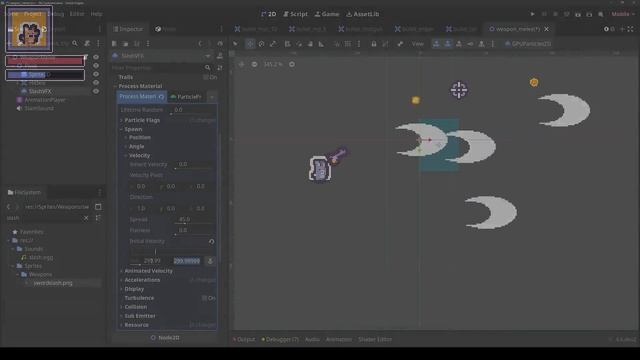
Task: Switch to the Node dock tab
Action: [x=165, y=29]
